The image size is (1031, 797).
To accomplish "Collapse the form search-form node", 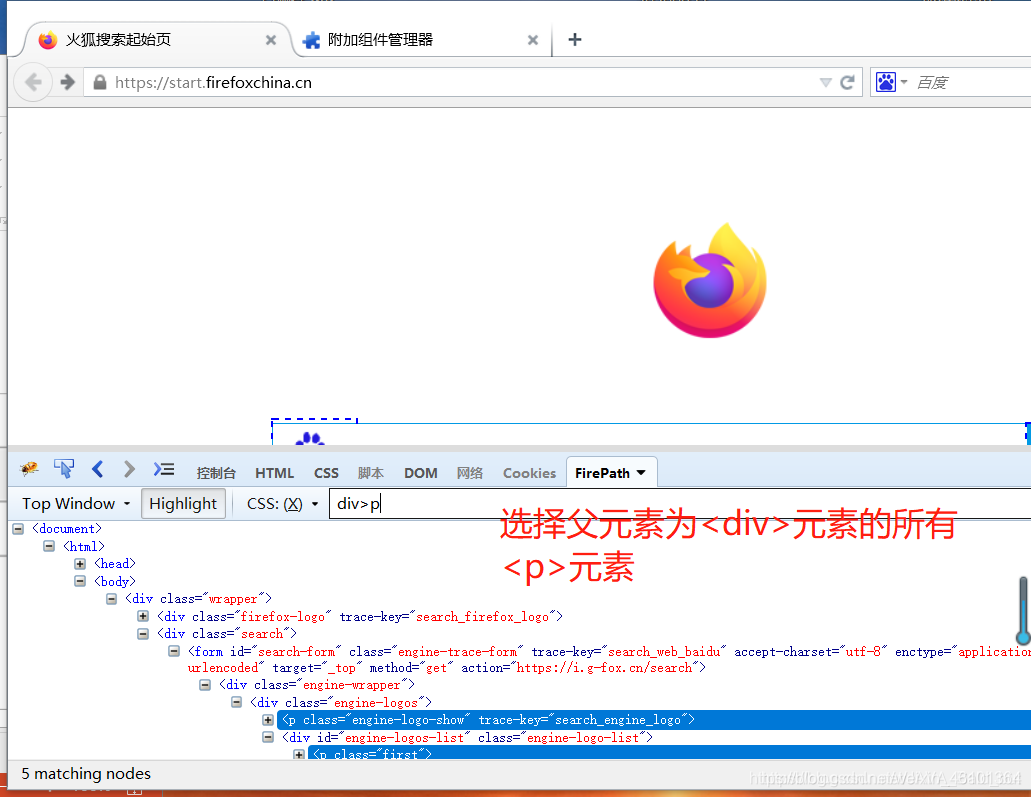I will [174, 651].
